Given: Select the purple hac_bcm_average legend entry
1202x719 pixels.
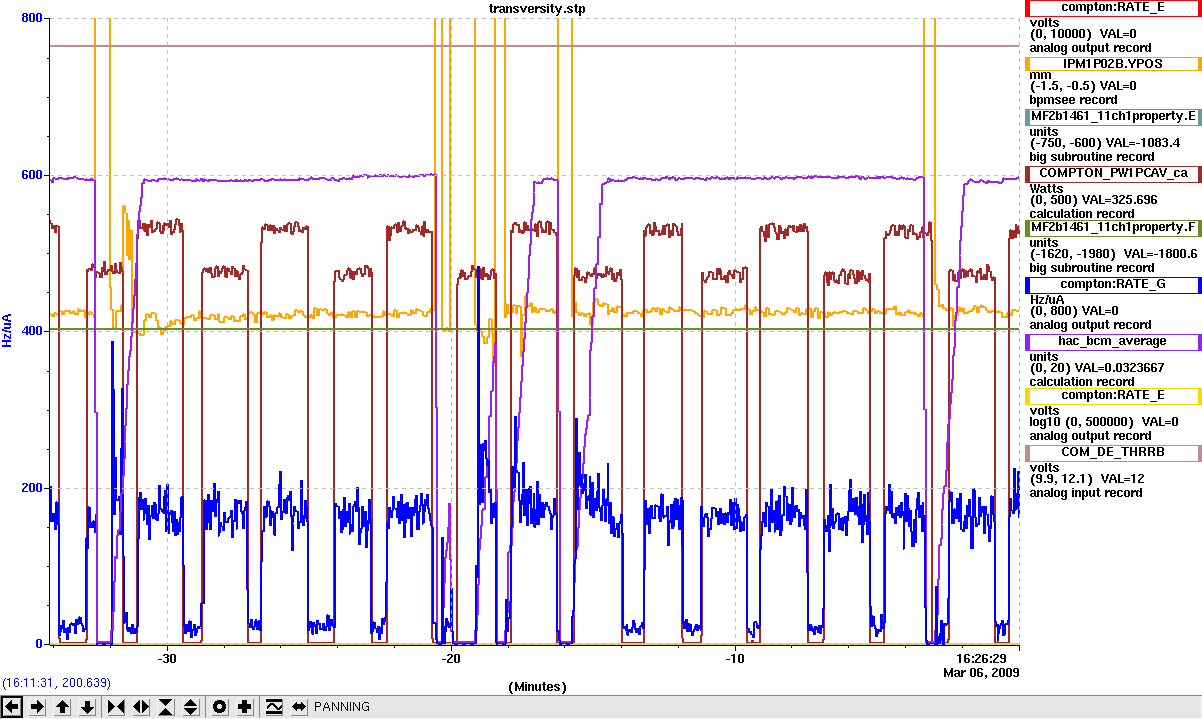Looking at the screenshot, I should (1113, 341).
